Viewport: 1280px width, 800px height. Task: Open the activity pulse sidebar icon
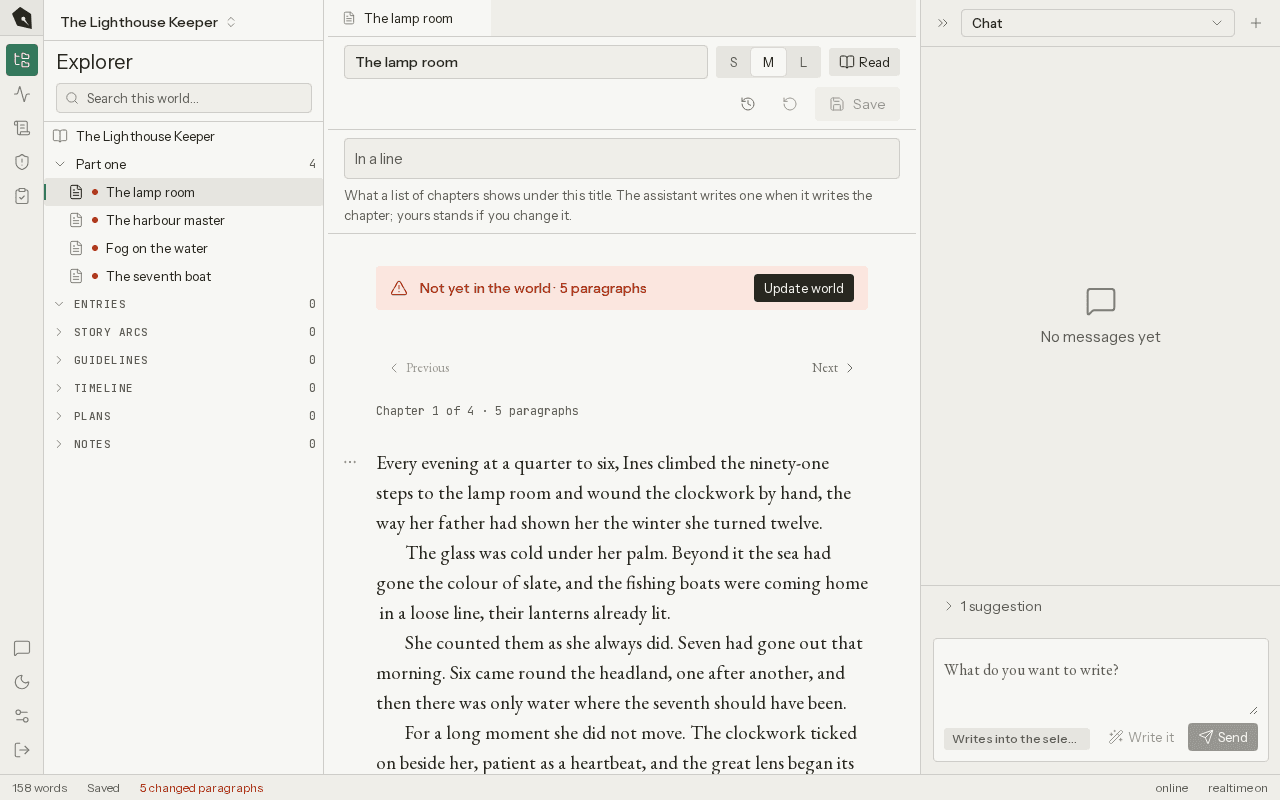pyautogui.click(x=22, y=94)
